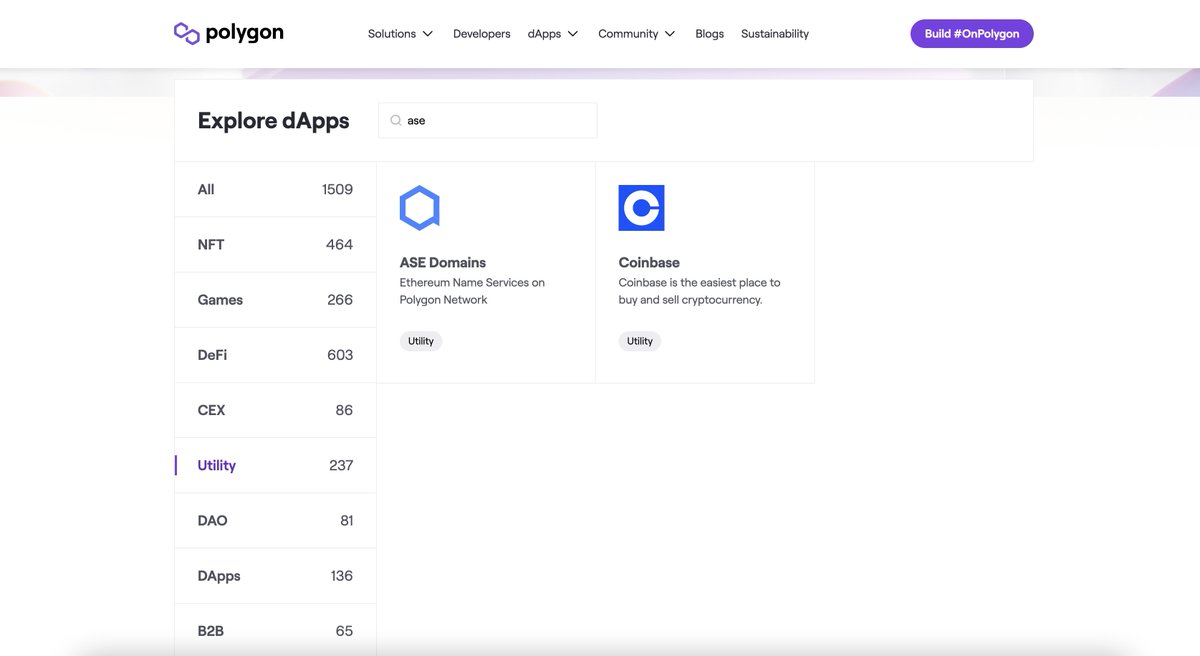Click the 1509 count beside All

pos(337,190)
